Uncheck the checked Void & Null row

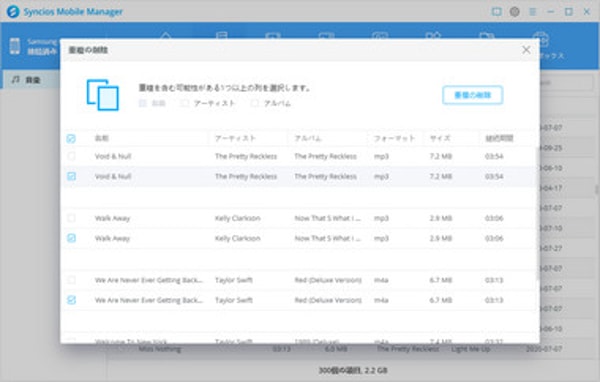tap(71, 176)
